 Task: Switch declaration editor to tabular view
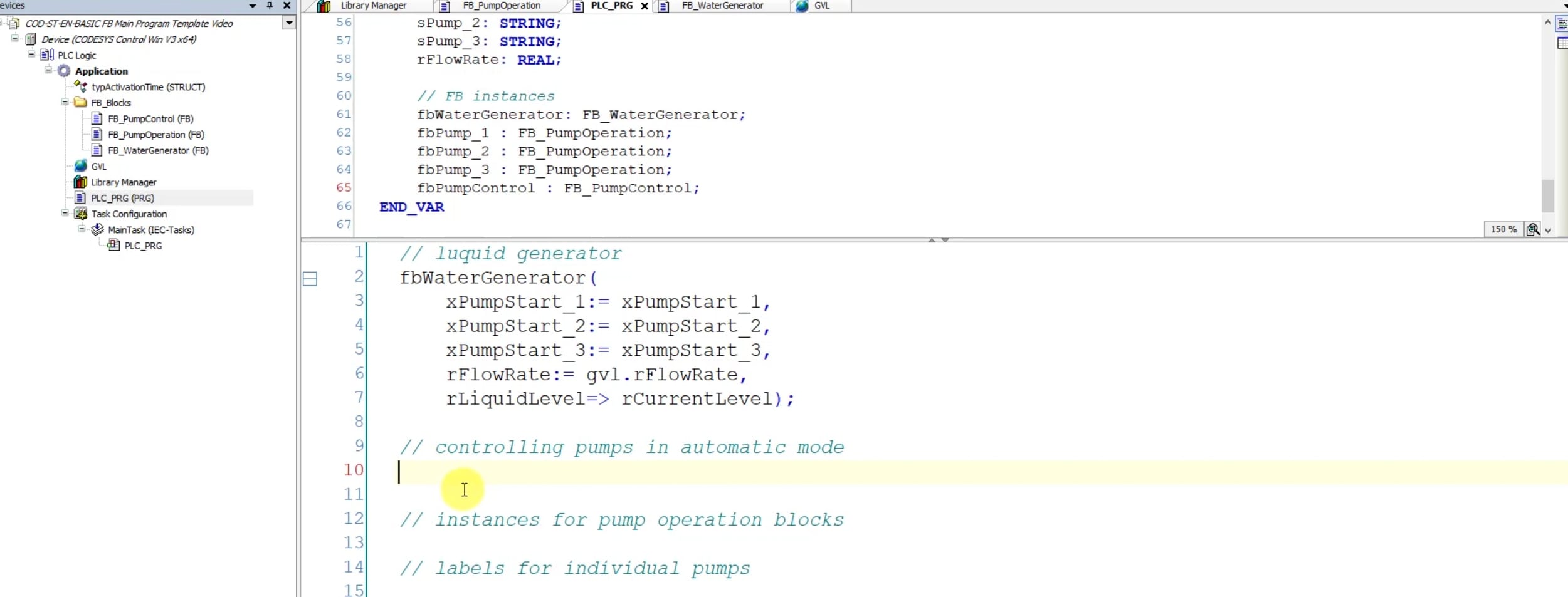tap(1562, 43)
